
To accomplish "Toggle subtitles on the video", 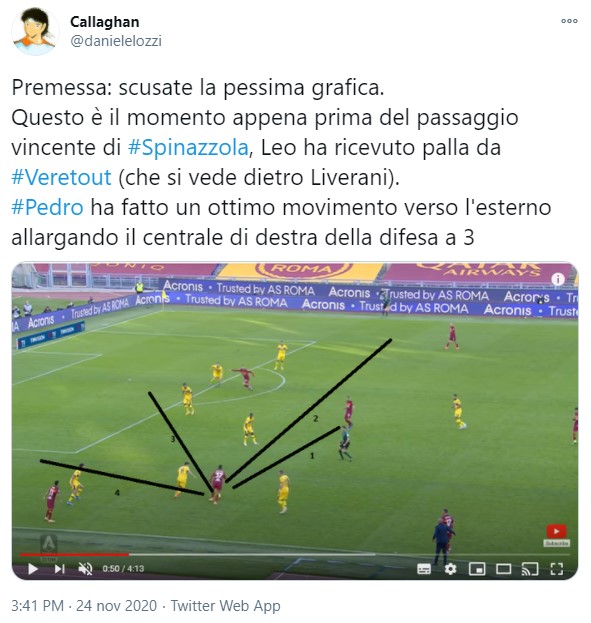I will point(424,569).
